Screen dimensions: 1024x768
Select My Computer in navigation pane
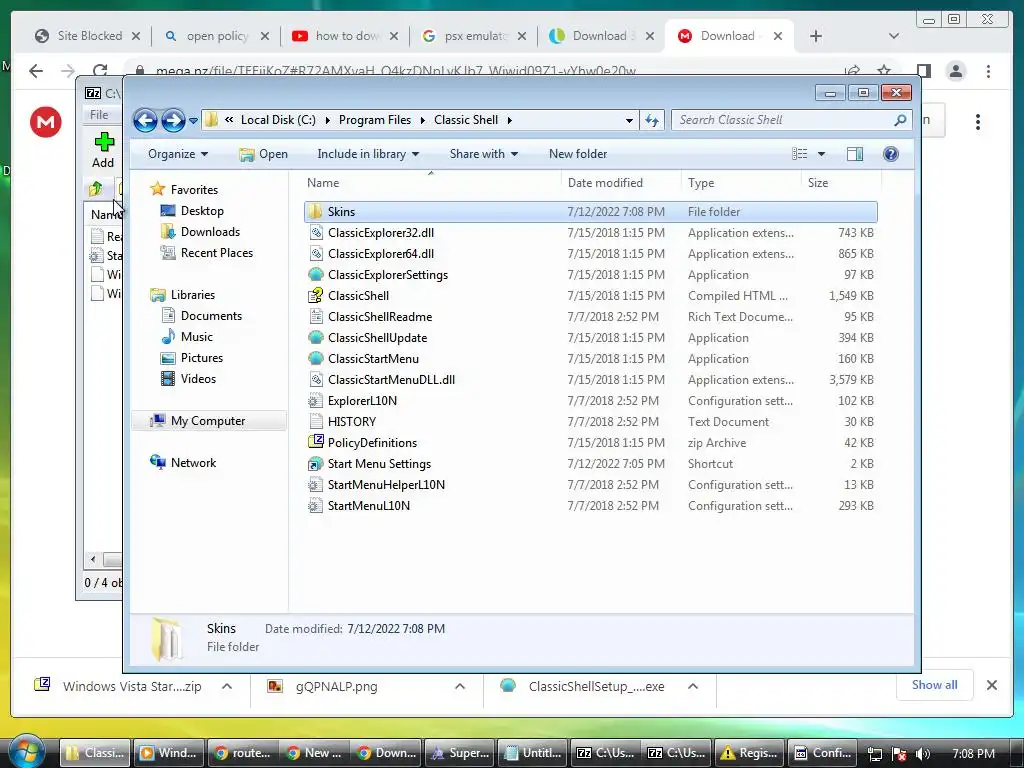point(209,421)
